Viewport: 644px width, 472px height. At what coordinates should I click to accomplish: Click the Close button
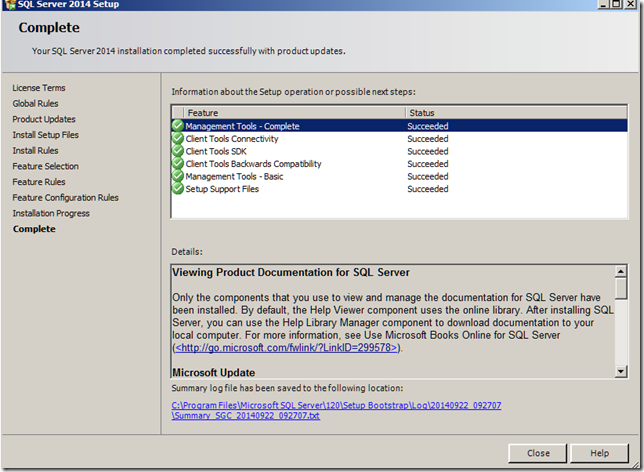[x=538, y=453]
